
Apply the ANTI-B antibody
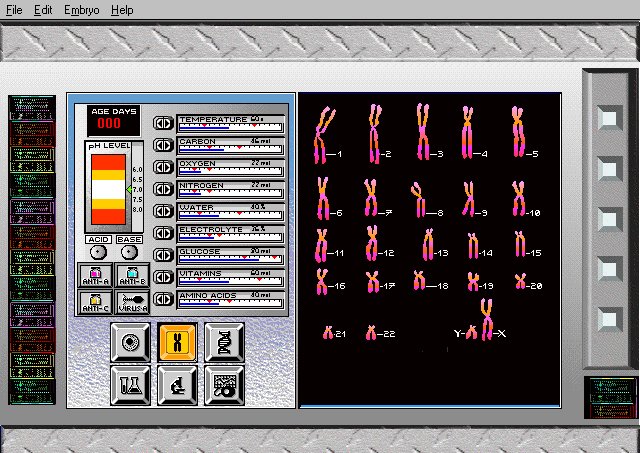coord(132,275)
